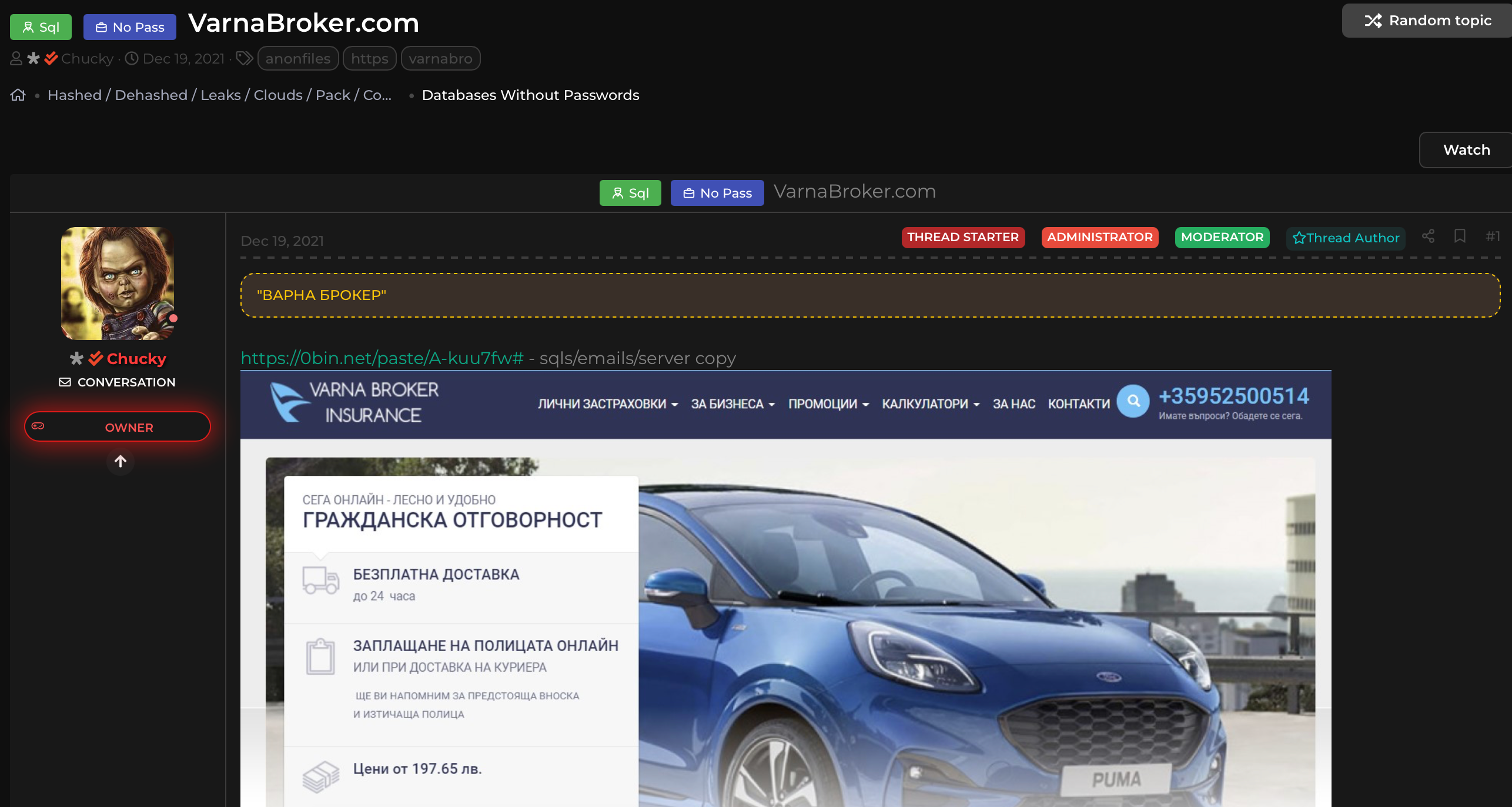Open the ЗА НАС menu item

(x=1014, y=404)
